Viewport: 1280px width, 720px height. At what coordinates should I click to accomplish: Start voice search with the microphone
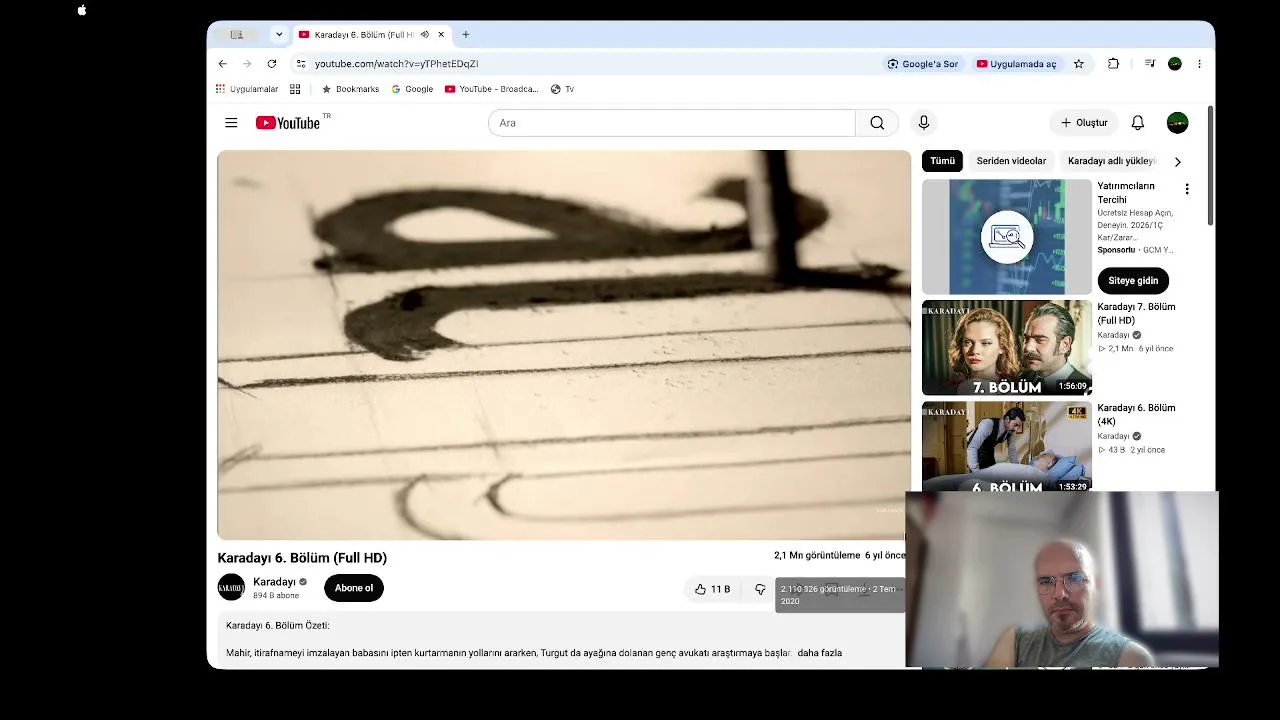point(924,123)
